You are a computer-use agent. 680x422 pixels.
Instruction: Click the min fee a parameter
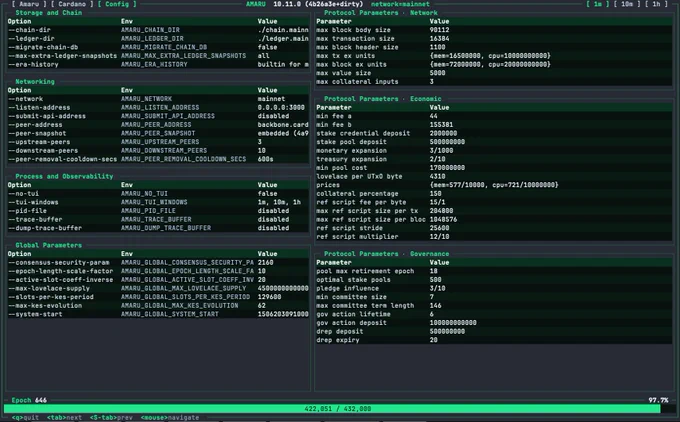[x=333, y=116]
